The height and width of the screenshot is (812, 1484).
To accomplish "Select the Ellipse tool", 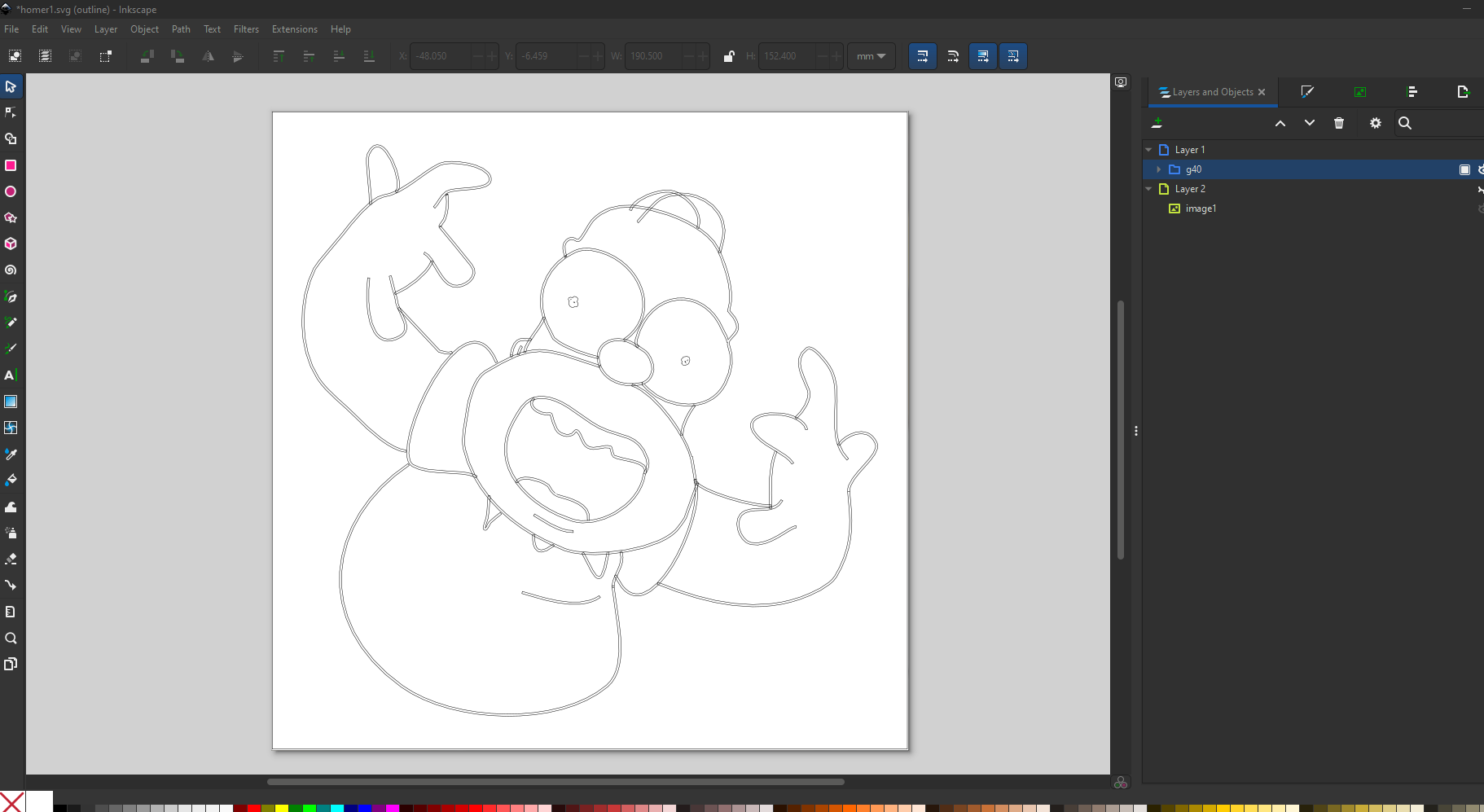I will (11, 191).
